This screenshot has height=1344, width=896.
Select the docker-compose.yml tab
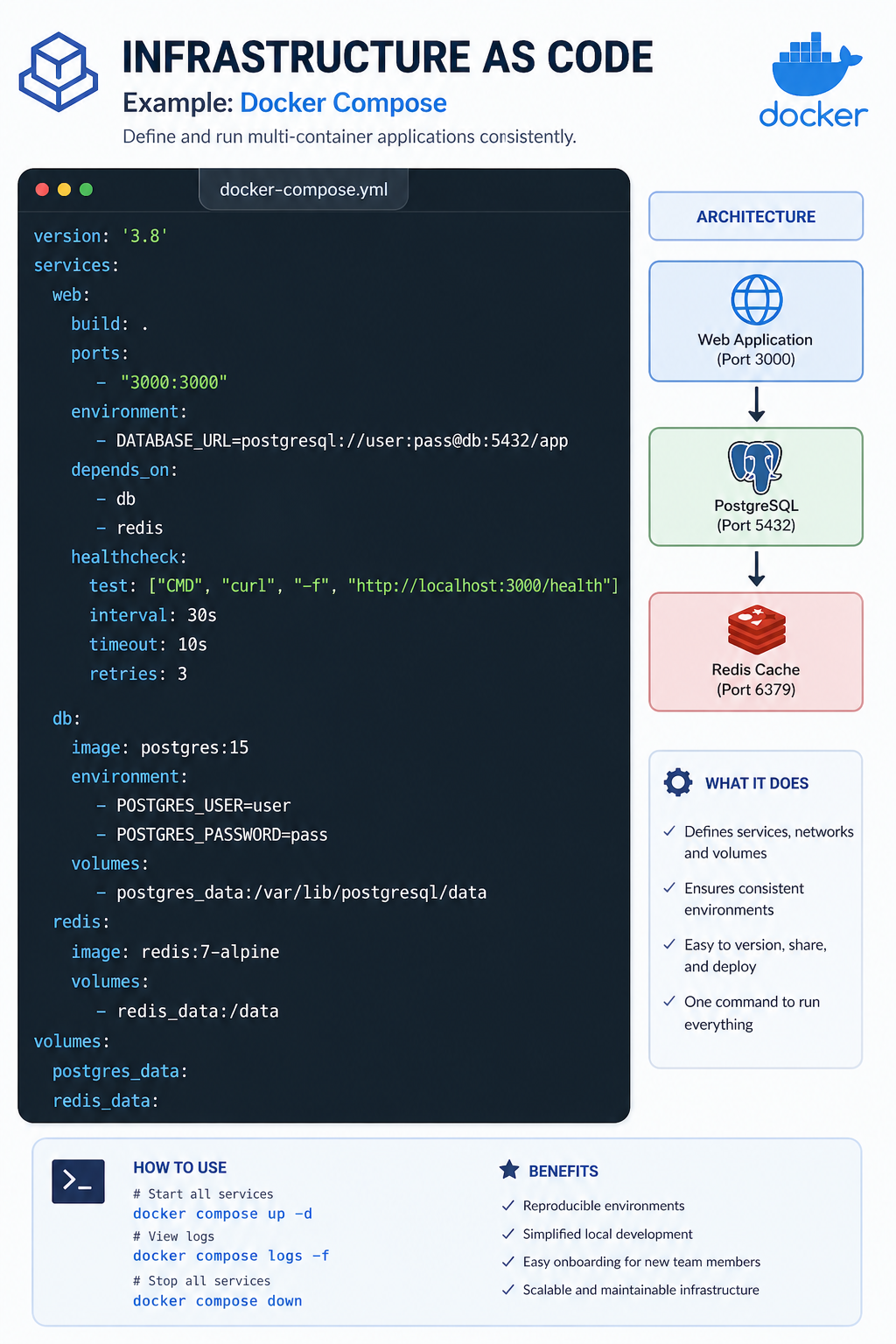304,190
